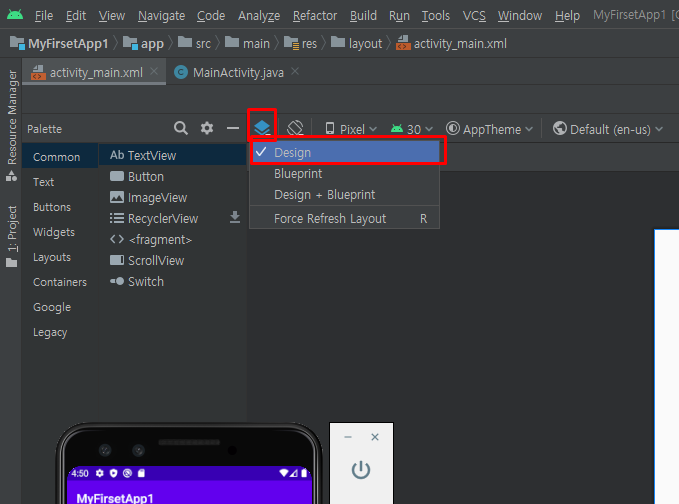The image size is (679, 504).
Task: Open the File menu
Action: pos(44,16)
